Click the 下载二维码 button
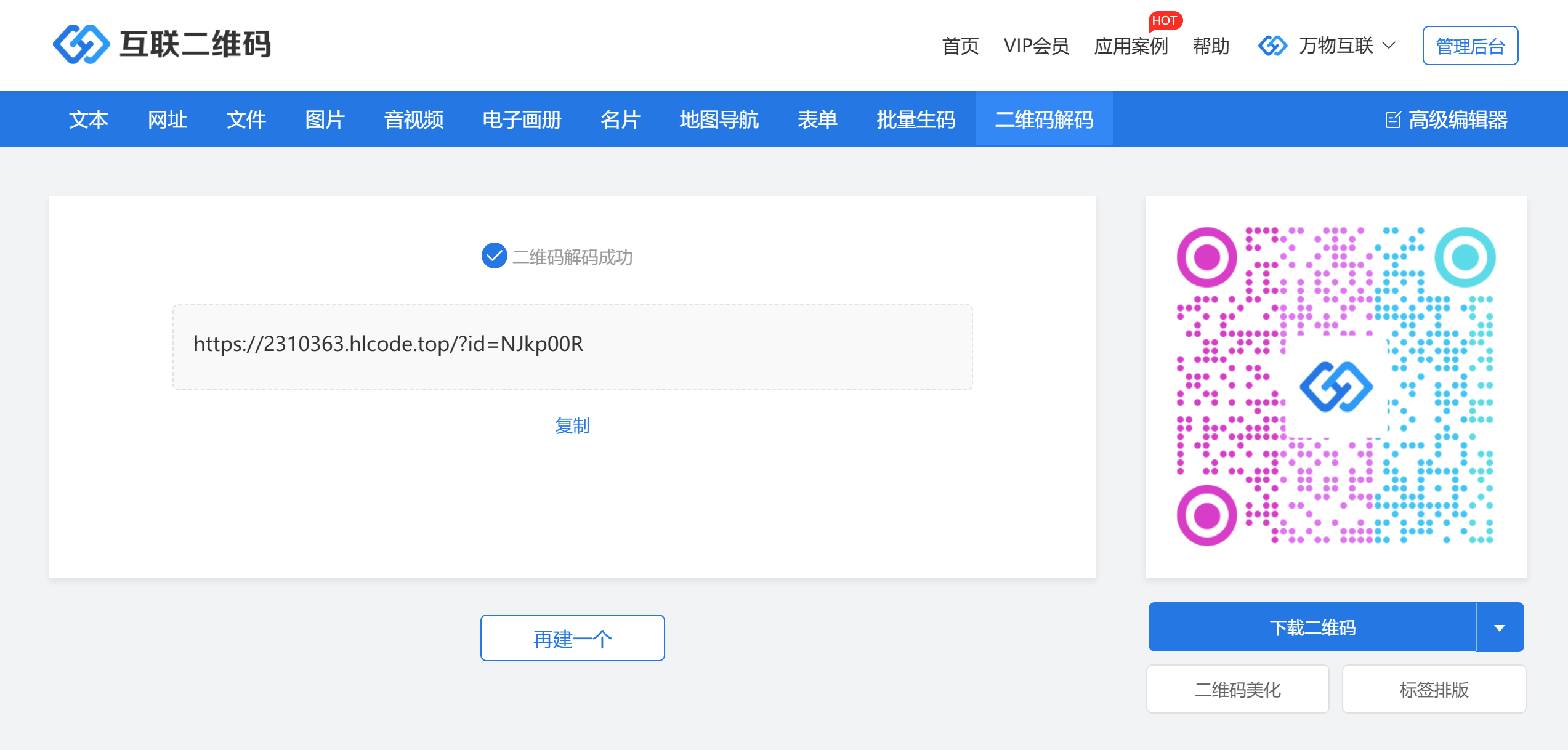 point(1312,627)
